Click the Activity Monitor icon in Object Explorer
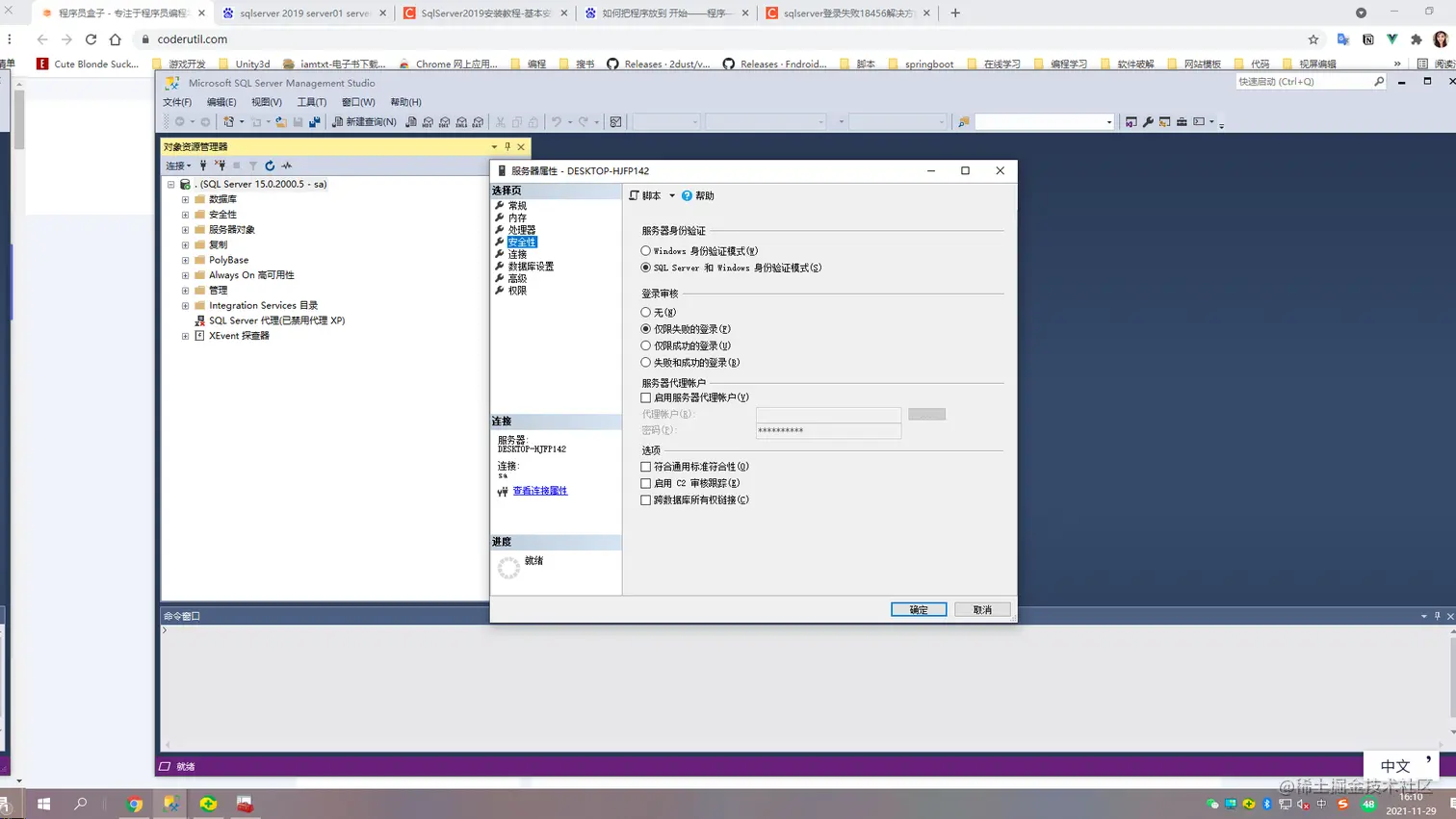The width and height of the screenshot is (1456, 819). coord(287,166)
